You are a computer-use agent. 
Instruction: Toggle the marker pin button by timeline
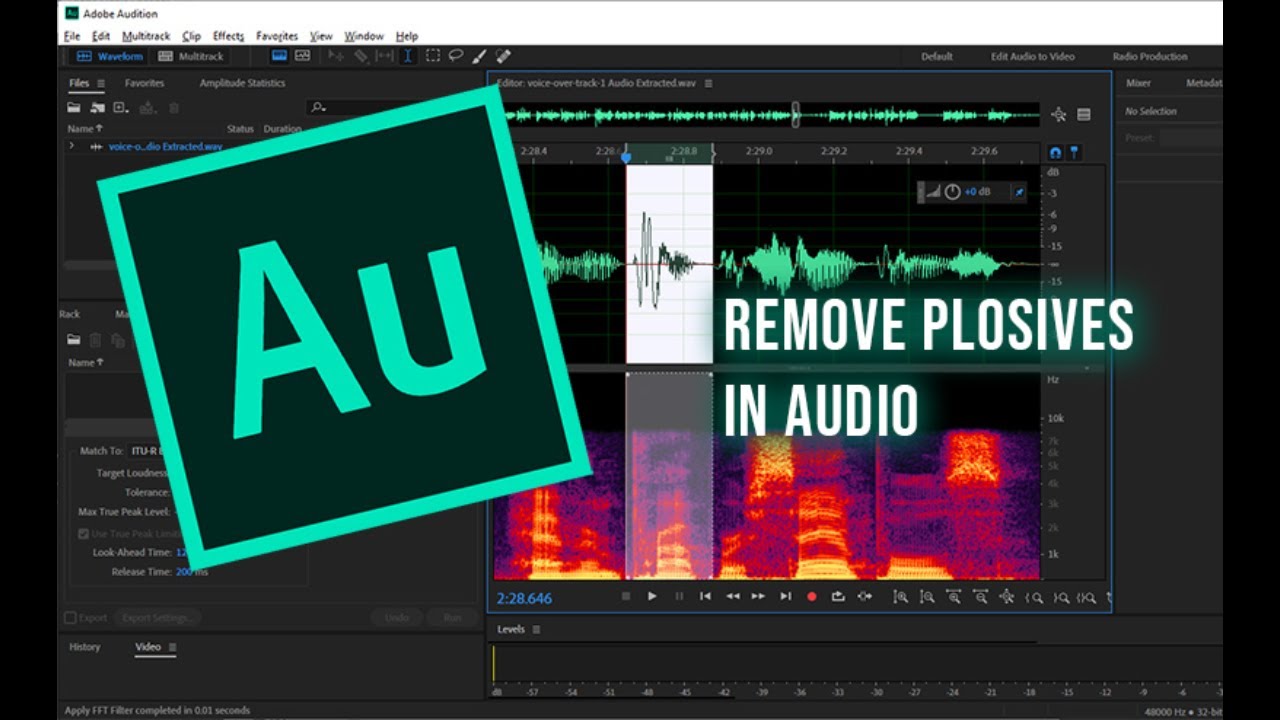pyautogui.click(x=1075, y=152)
